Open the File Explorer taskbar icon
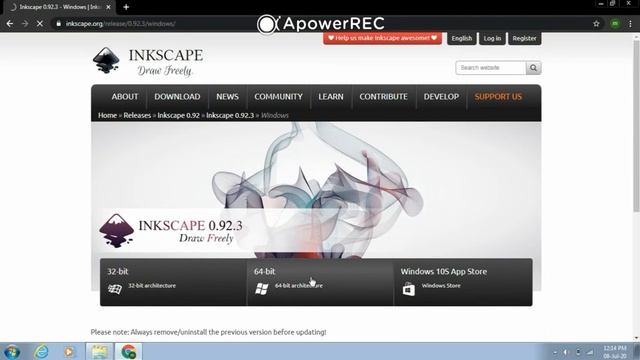 click(99, 351)
